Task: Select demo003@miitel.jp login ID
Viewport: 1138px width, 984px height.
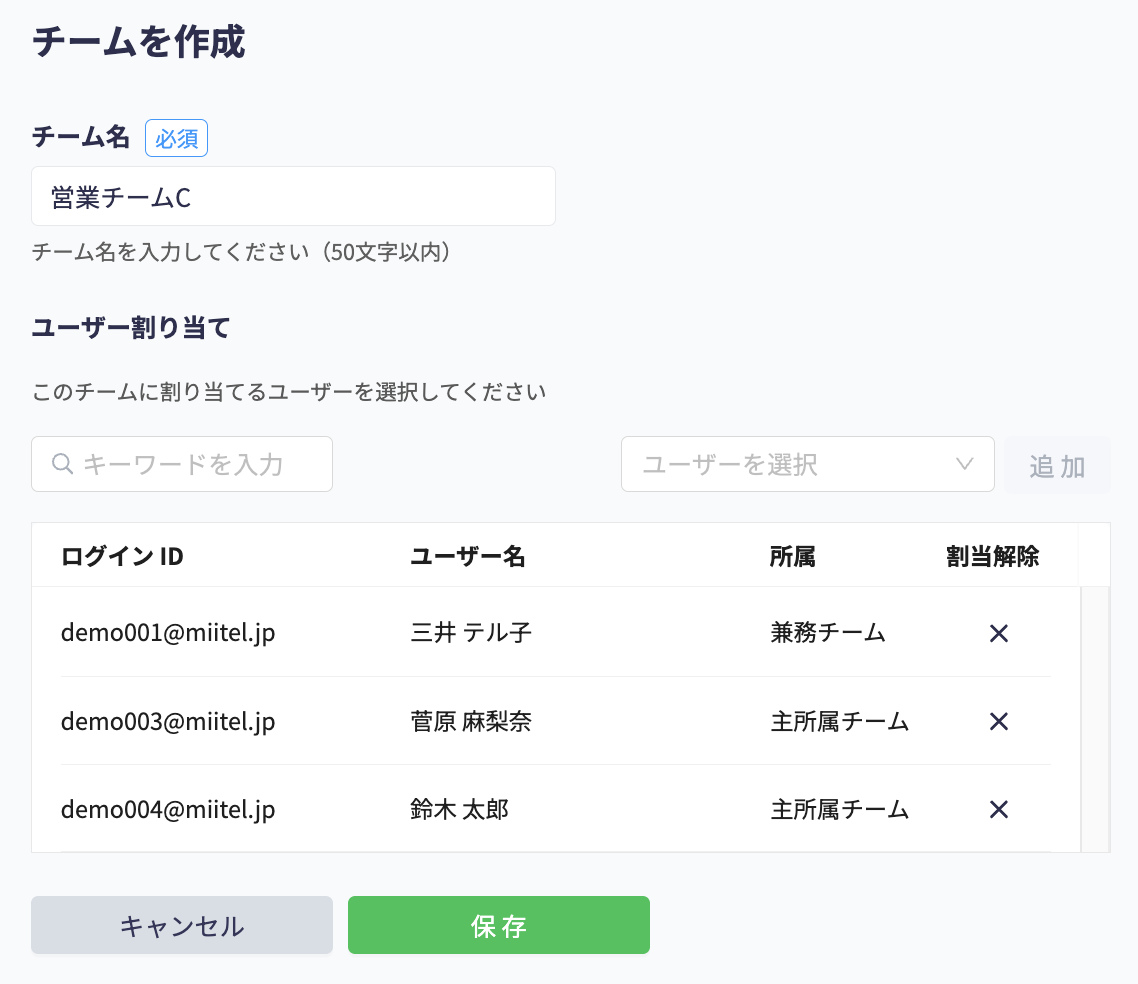Action: tap(168, 721)
